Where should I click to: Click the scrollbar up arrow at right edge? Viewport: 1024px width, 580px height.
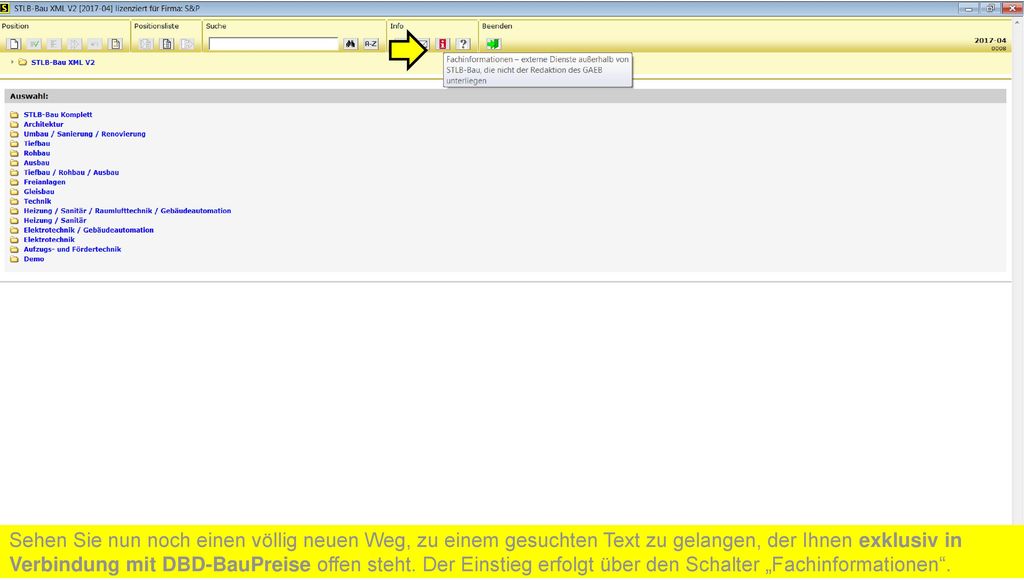coord(1017,23)
